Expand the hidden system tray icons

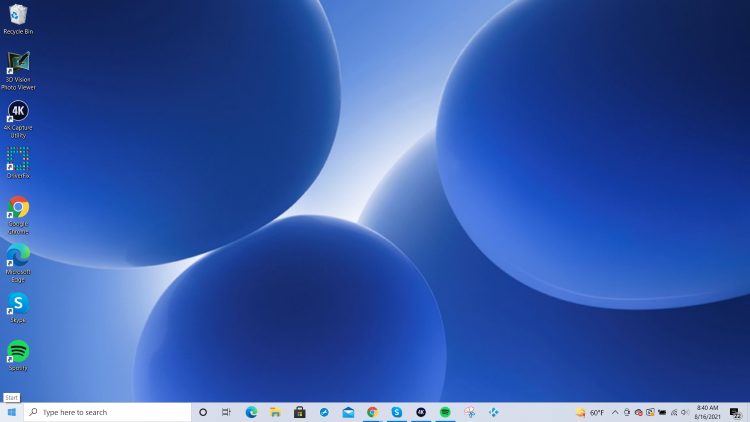615,412
